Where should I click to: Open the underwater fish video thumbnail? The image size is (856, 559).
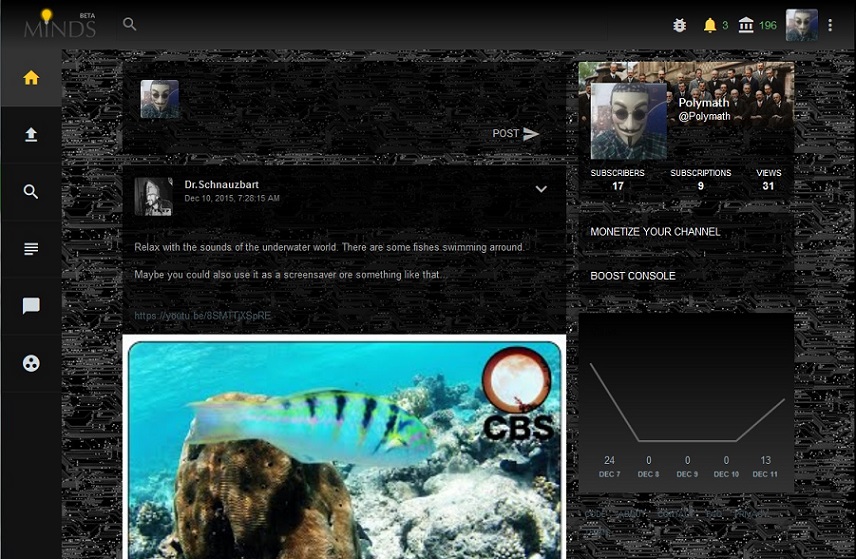point(344,448)
